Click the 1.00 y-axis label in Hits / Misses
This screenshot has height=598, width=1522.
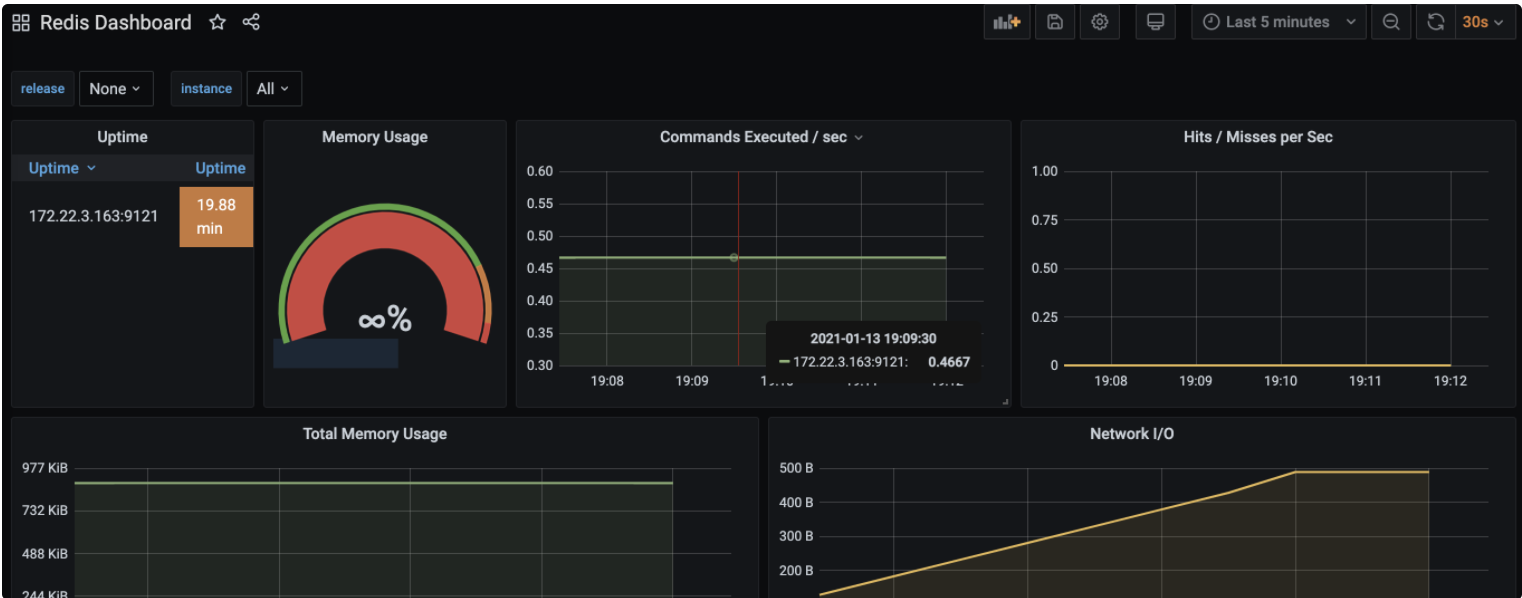[1045, 172]
